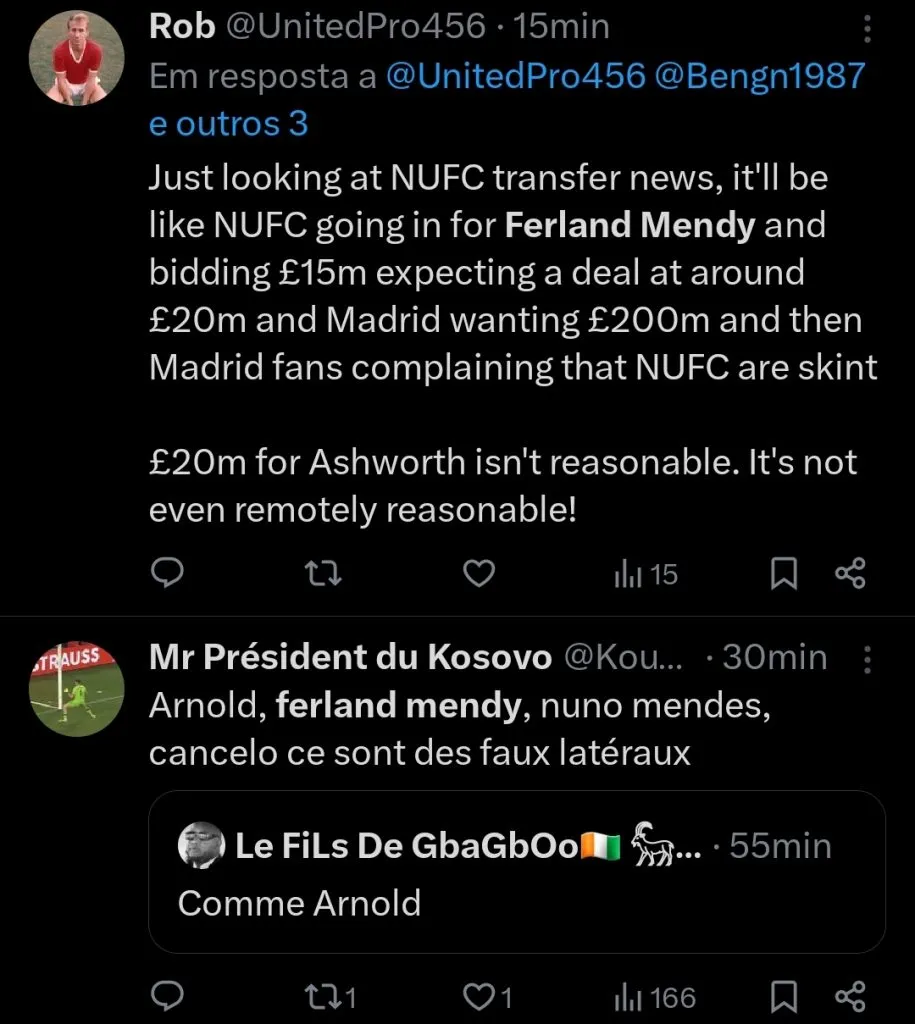Open more options on Kosovo tweet
The width and height of the screenshot is (915, 1024).
(x=866, y=658)
